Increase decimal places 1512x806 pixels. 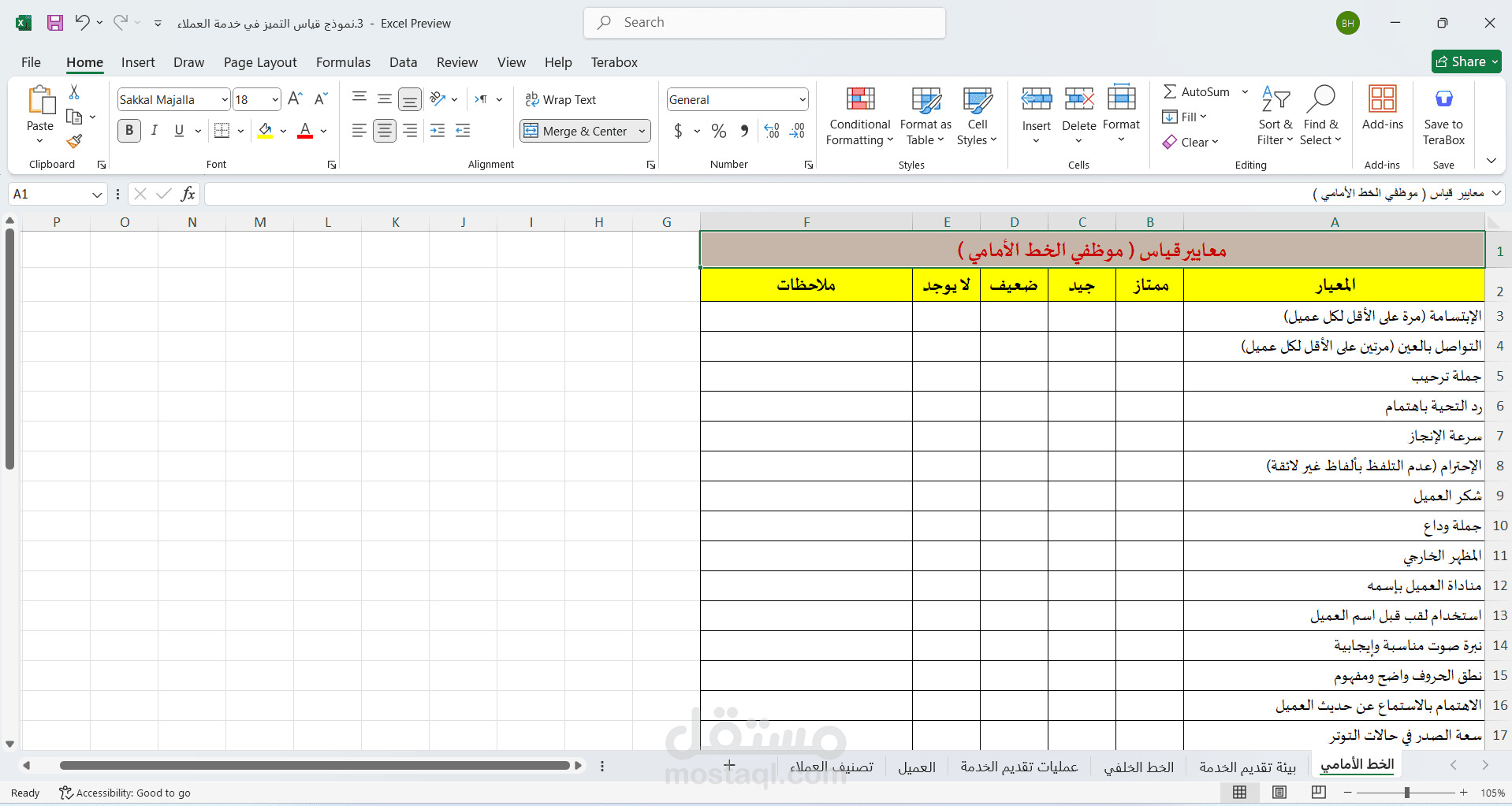click(772, 131)
